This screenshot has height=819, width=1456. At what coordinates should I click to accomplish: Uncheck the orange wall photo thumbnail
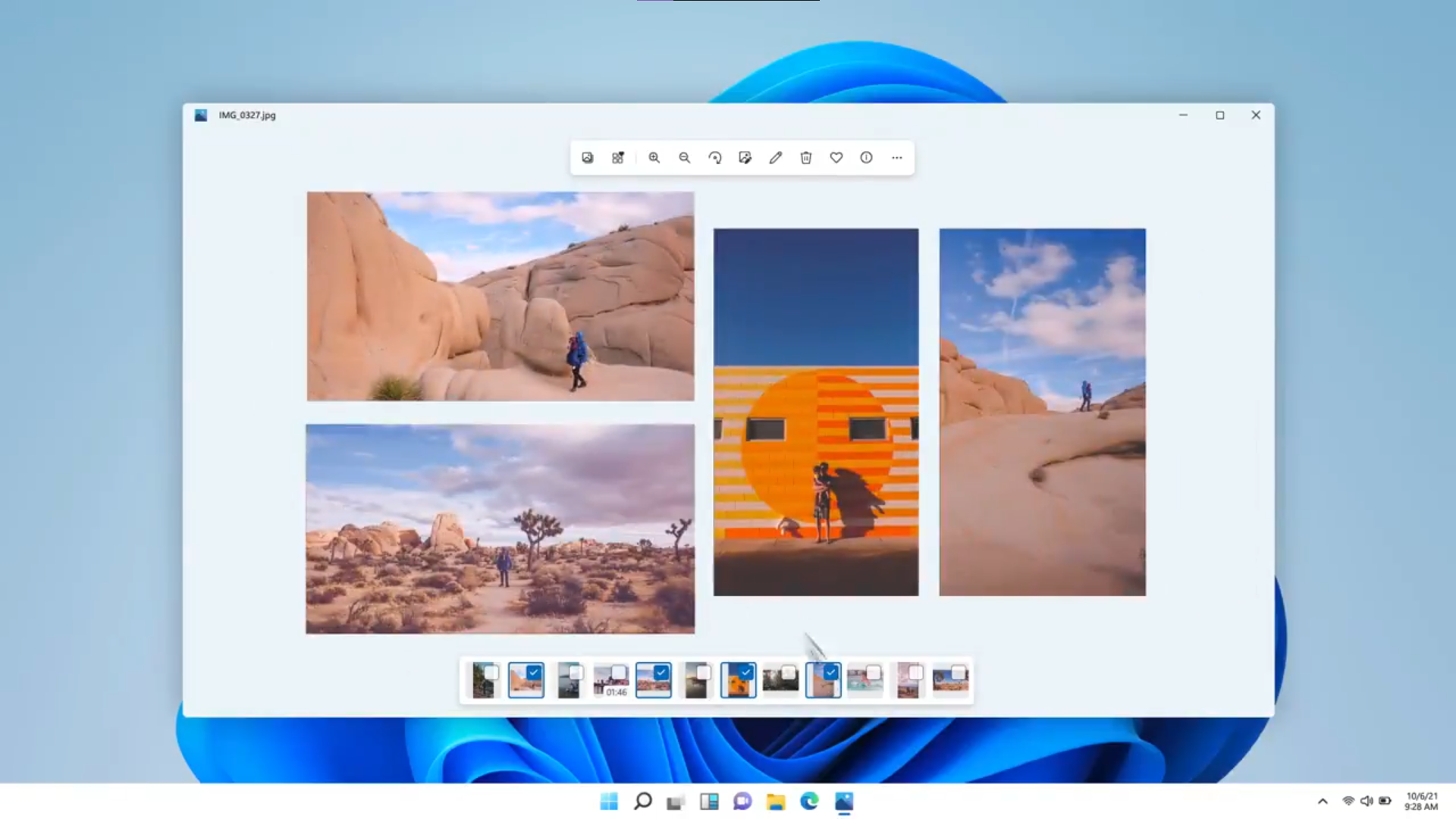[x=746, y=671]
